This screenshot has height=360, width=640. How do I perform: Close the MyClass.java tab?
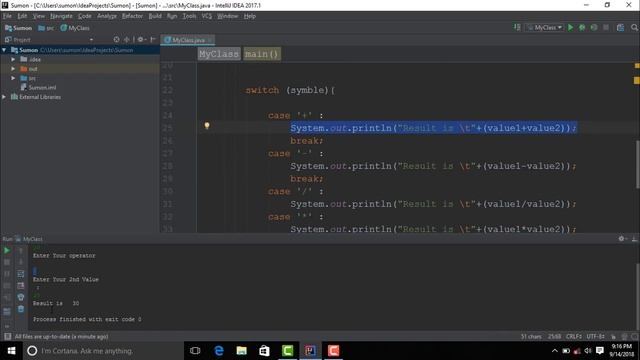(210, 40)
